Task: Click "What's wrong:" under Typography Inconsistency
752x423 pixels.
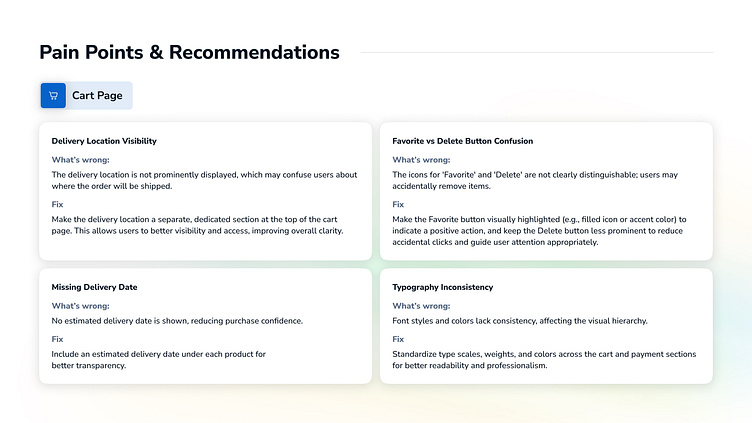Action: point(421,306)
